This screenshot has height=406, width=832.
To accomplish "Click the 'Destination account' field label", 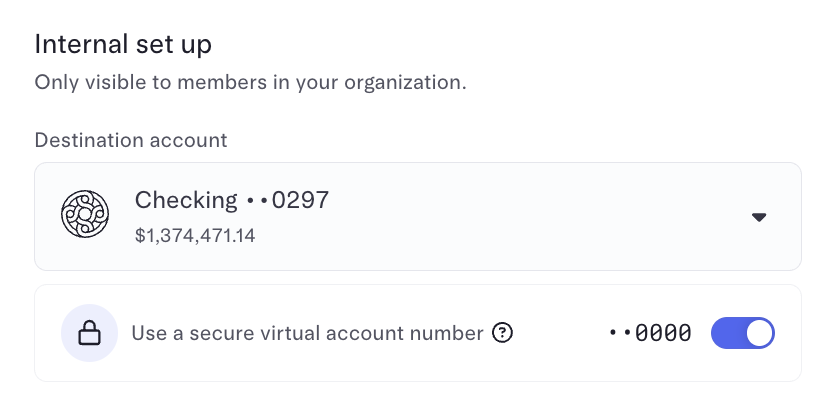I will tap(131, 140).
